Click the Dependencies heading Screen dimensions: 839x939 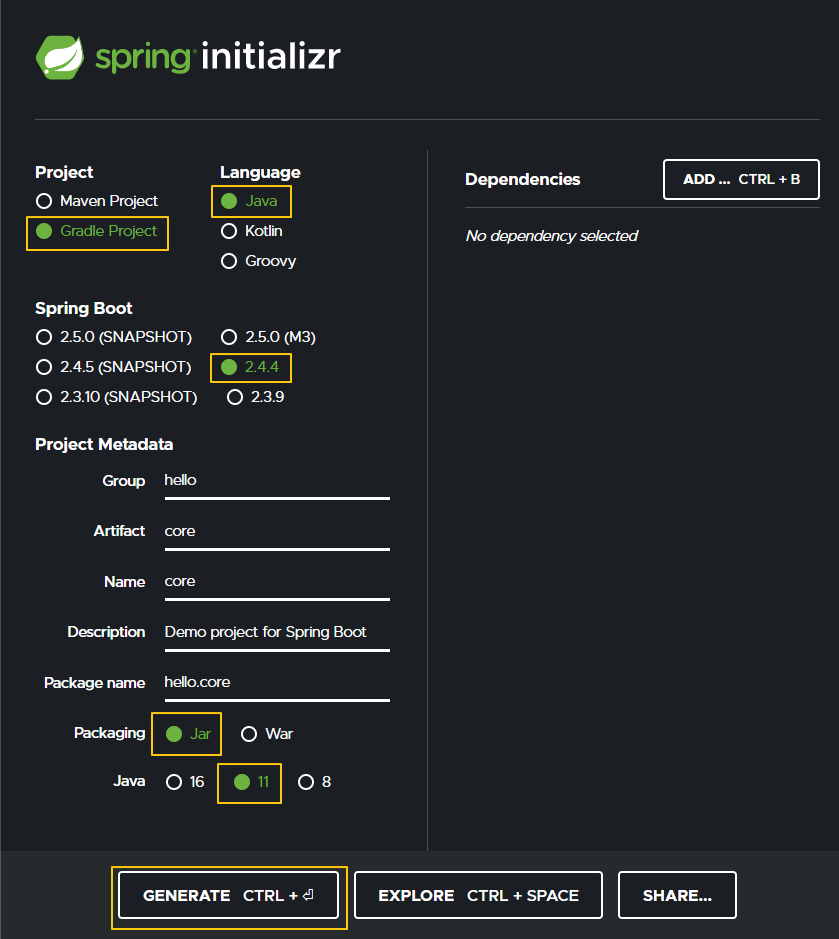(523, 180)
